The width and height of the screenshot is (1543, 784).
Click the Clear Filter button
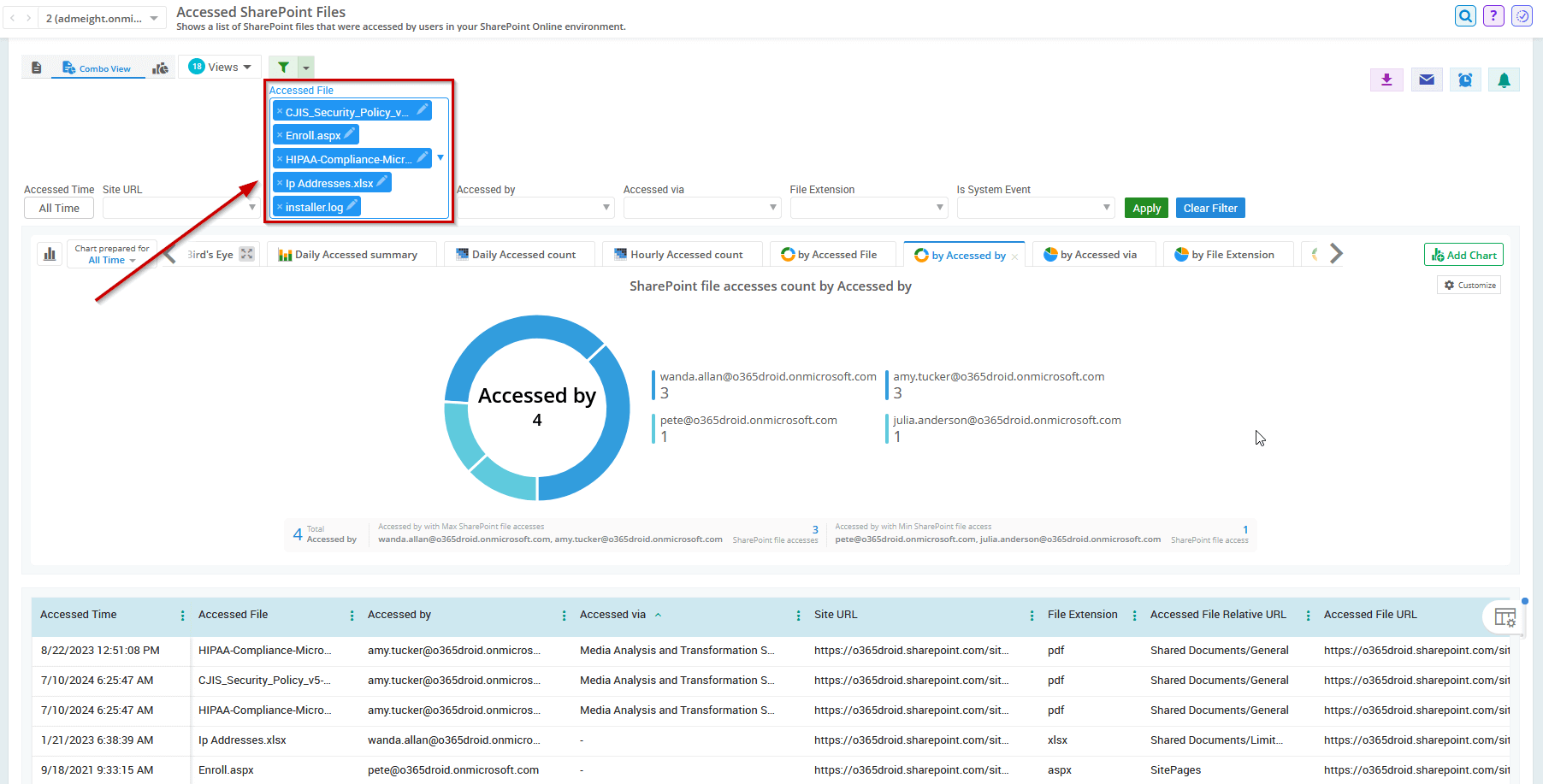click(x=1210, y=208)
